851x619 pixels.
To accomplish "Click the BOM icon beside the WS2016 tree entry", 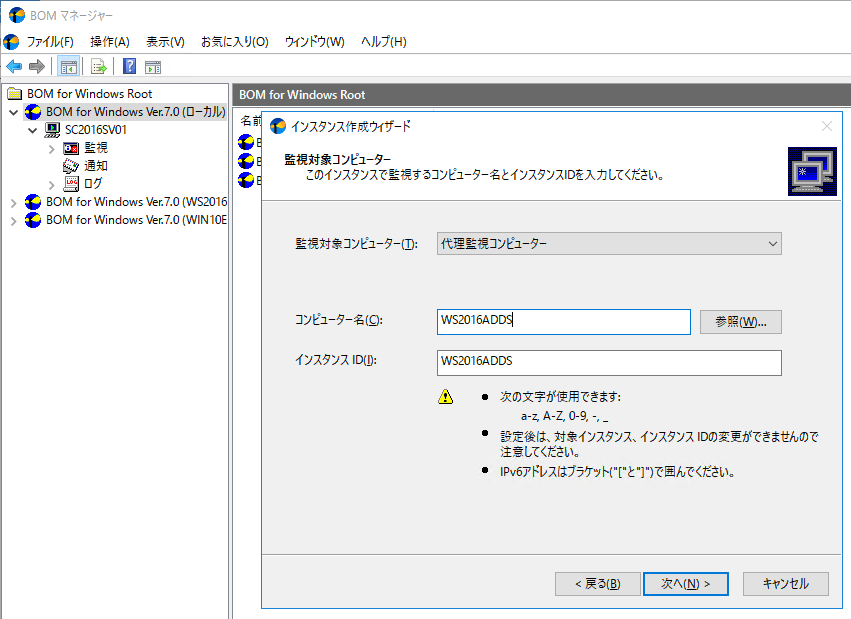I will (33, 202).
